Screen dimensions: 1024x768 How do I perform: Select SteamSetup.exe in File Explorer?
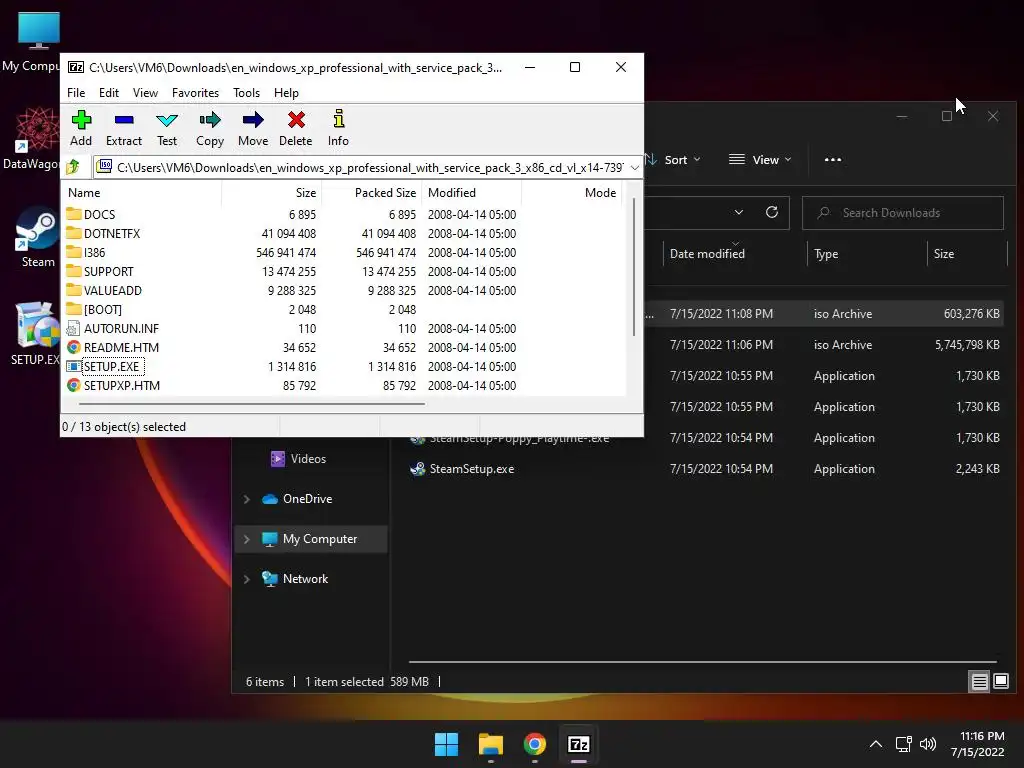click(462, 469)
